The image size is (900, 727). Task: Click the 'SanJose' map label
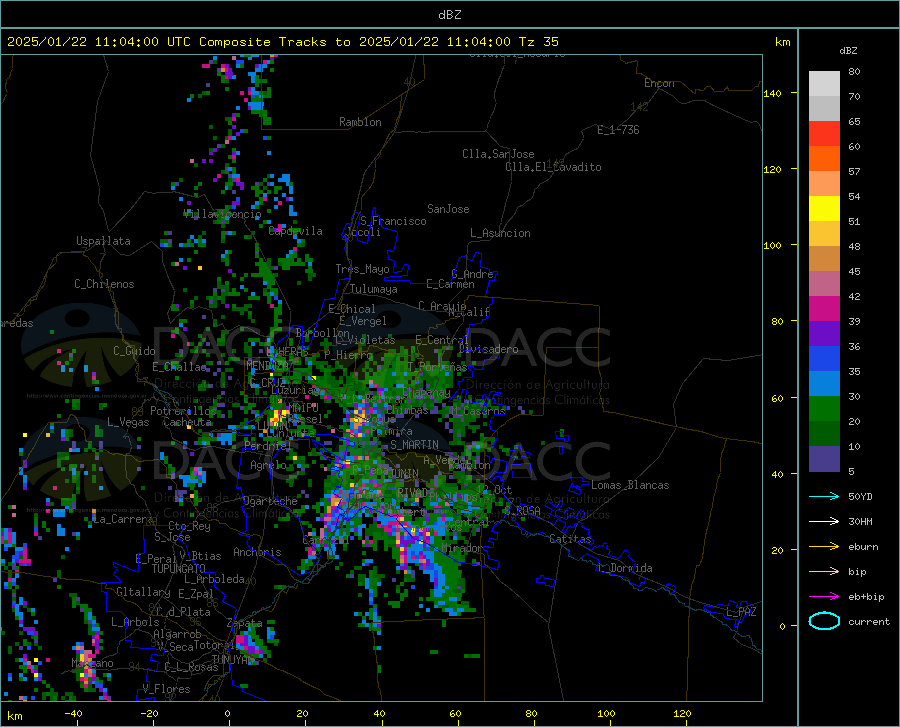pyautogui.click(x=448, y=209)
